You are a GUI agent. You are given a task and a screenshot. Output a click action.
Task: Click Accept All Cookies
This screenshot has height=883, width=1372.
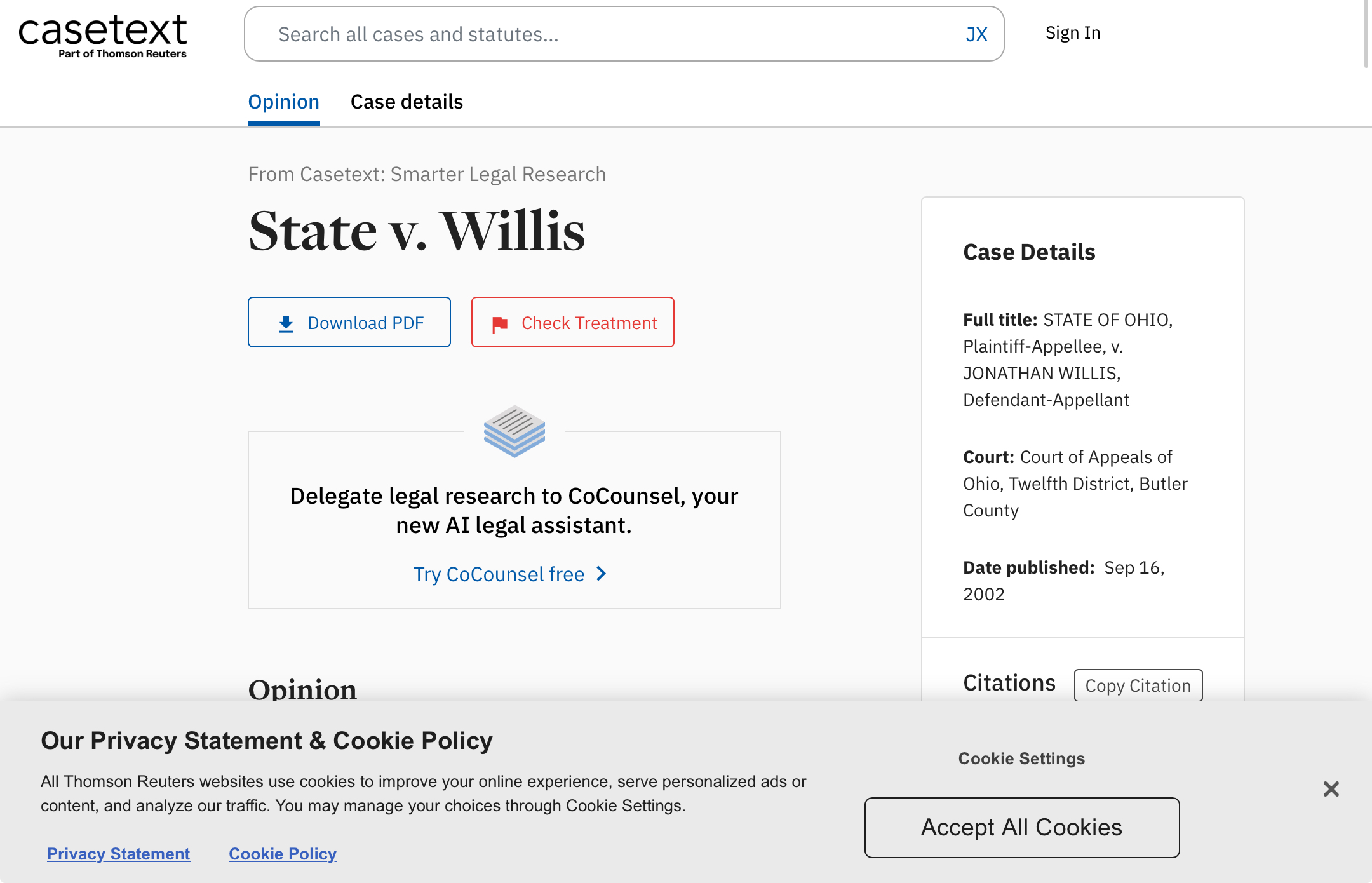tap(1022, 828)
